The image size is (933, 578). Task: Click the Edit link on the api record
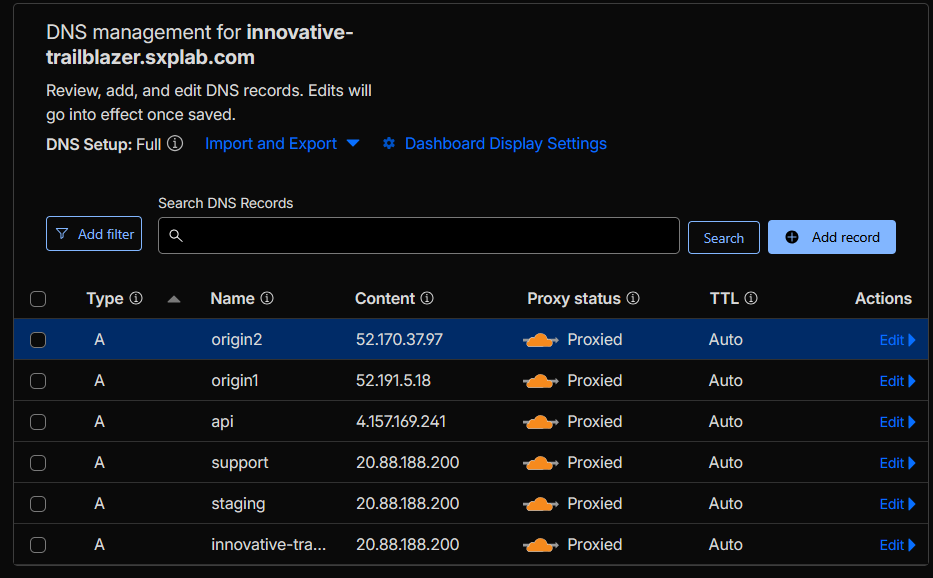pos(895,421)
